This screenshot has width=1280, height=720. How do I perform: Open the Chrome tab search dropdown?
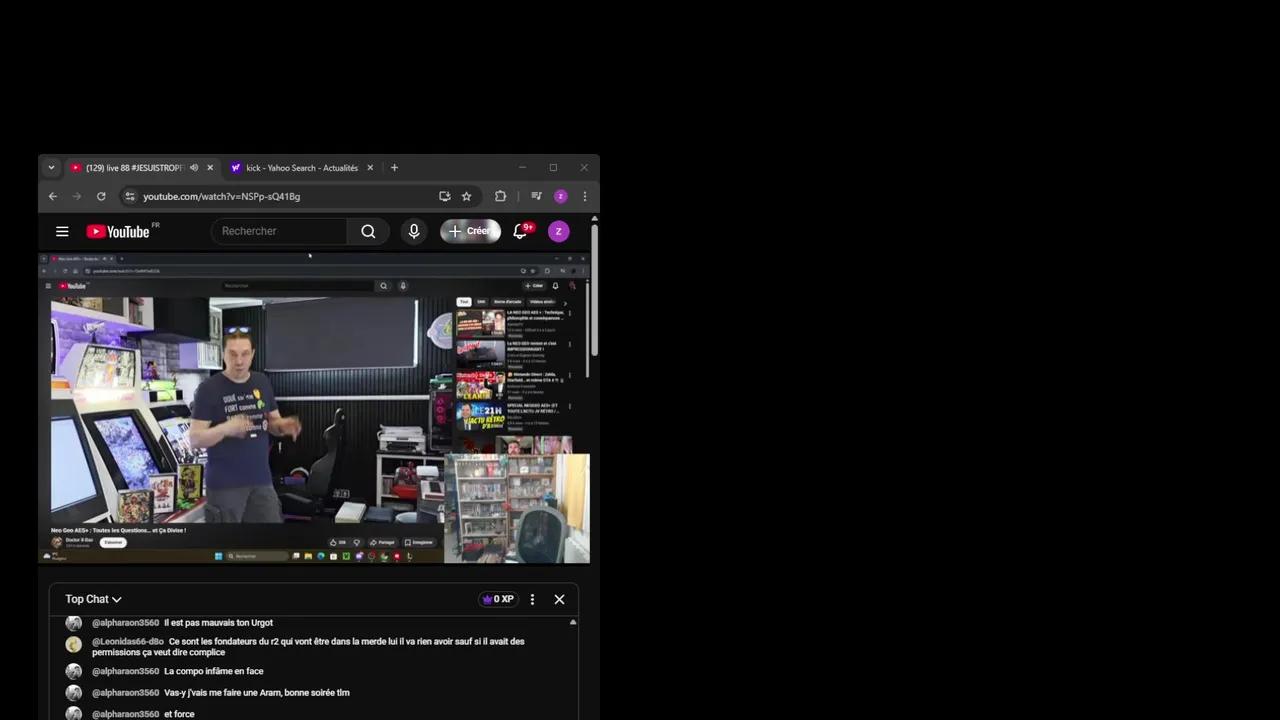[51, 168]
